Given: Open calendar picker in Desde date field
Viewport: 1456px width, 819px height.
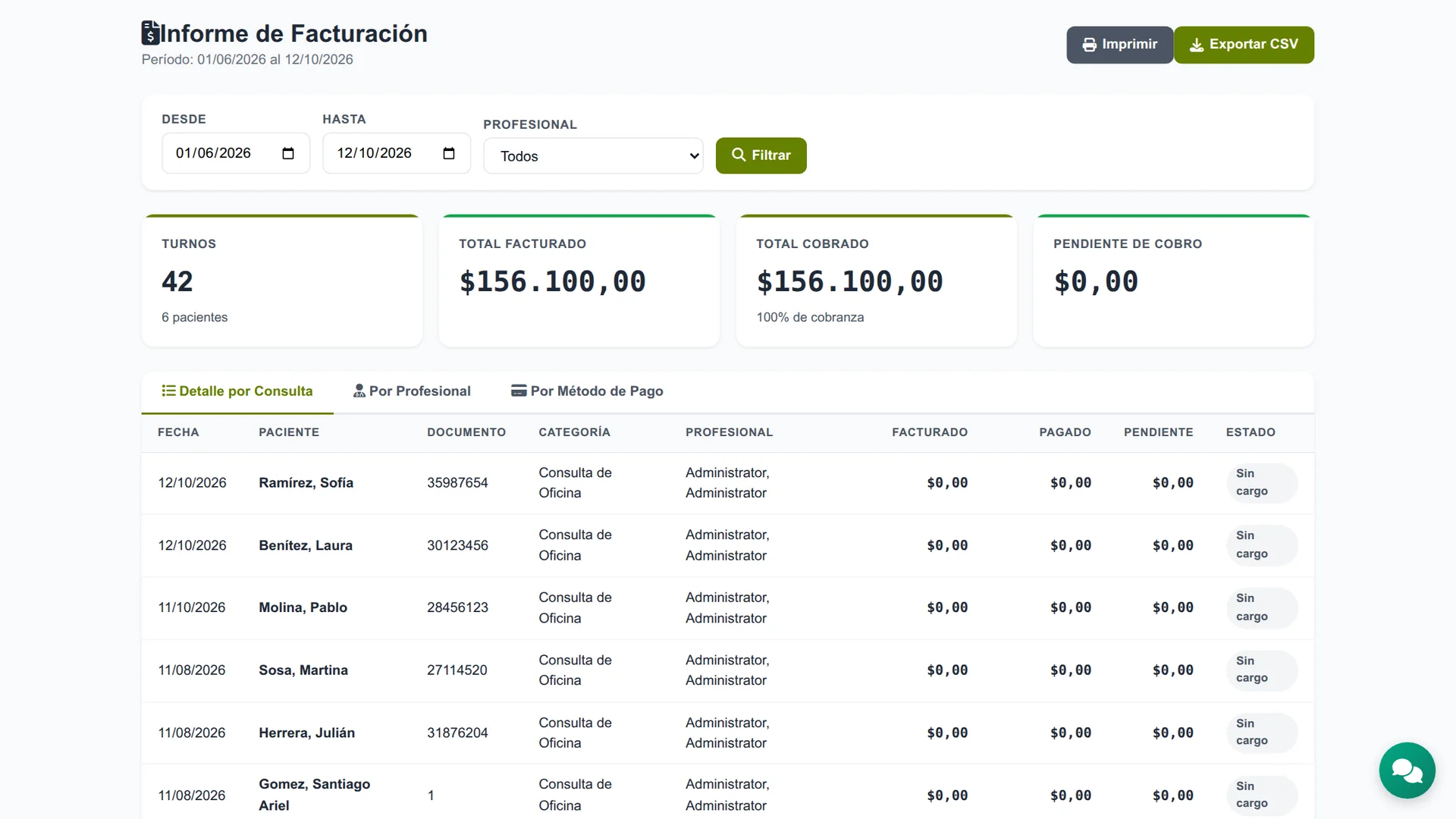Looking at the screenshot, I should coord(288,154).
